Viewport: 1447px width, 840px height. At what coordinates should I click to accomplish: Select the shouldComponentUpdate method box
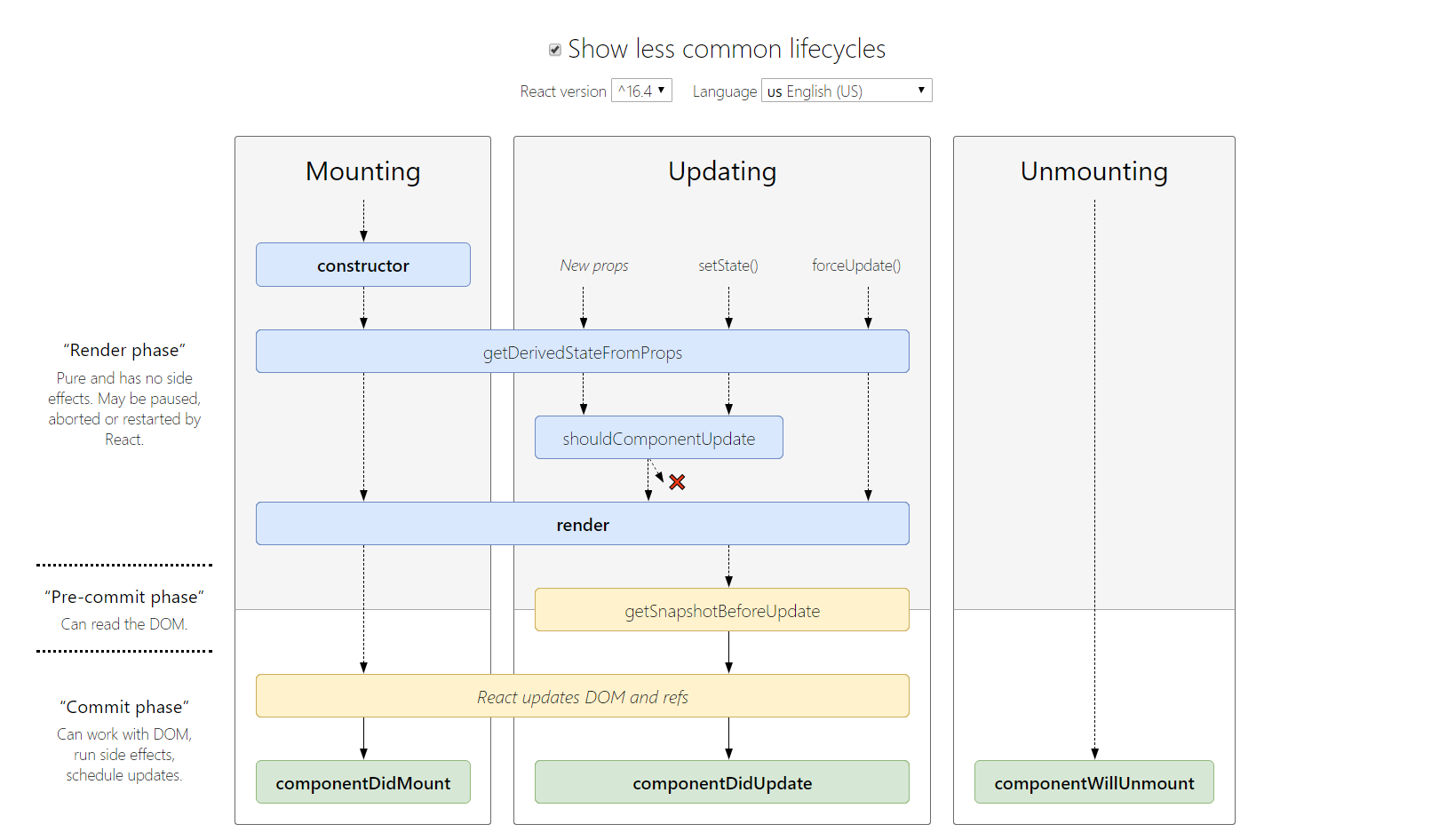pyautogui.click(x=658, y=439)
